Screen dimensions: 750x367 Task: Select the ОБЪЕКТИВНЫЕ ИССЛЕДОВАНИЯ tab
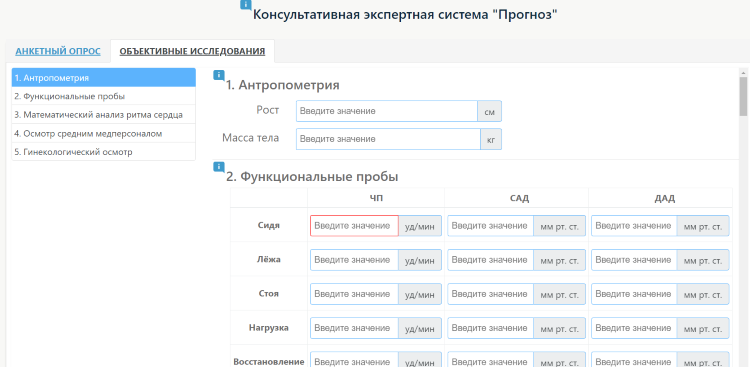(x=192, y=51)
